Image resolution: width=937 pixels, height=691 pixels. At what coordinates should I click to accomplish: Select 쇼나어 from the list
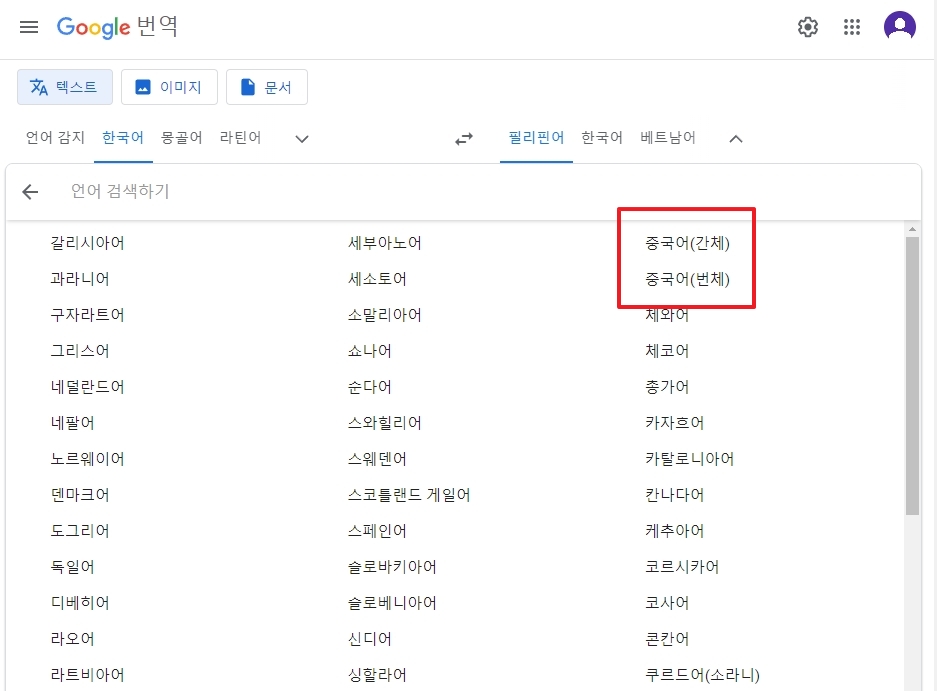370,351
